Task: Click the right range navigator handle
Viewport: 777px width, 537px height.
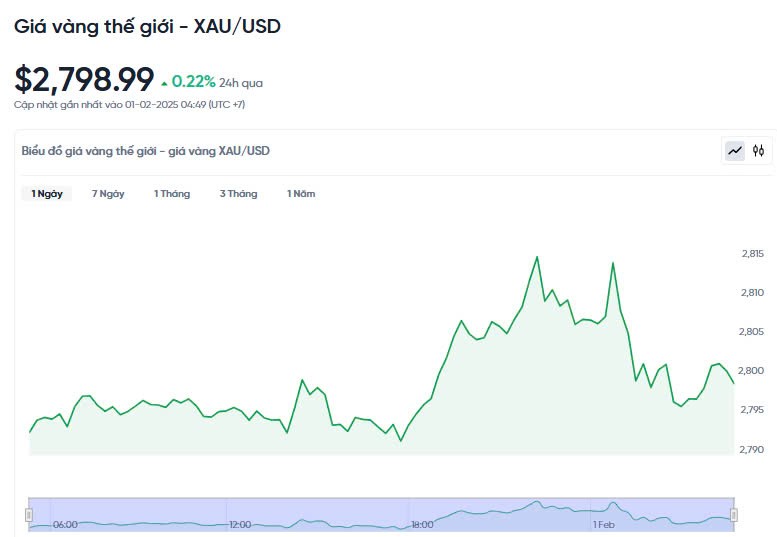Action: coord(733,514)
